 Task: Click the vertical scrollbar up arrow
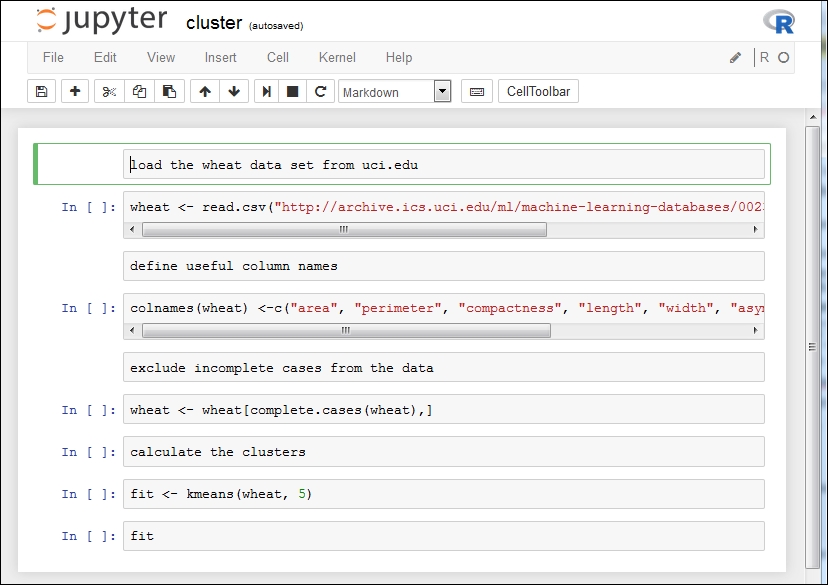click(813, 117)
